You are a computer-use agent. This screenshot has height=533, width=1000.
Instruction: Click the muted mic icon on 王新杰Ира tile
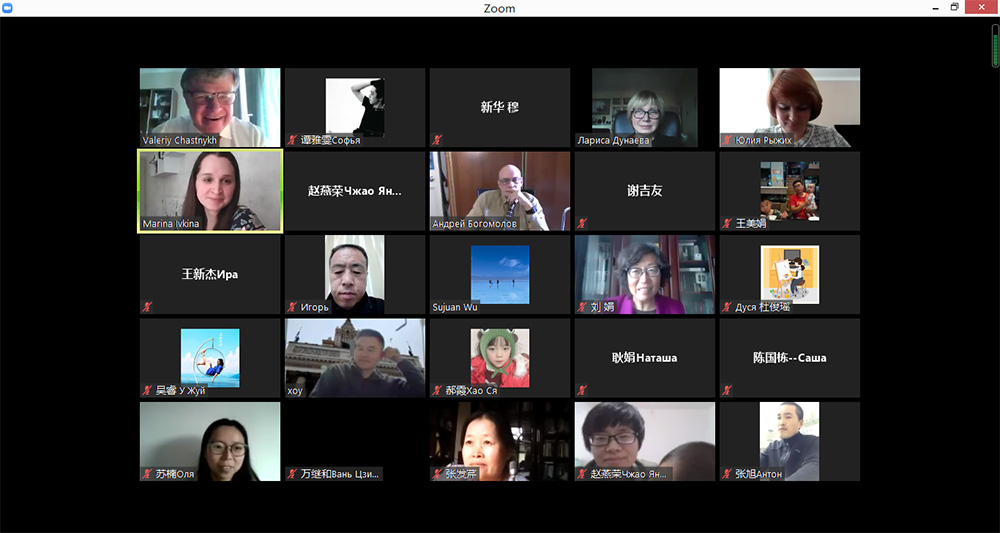pos(147,307)
